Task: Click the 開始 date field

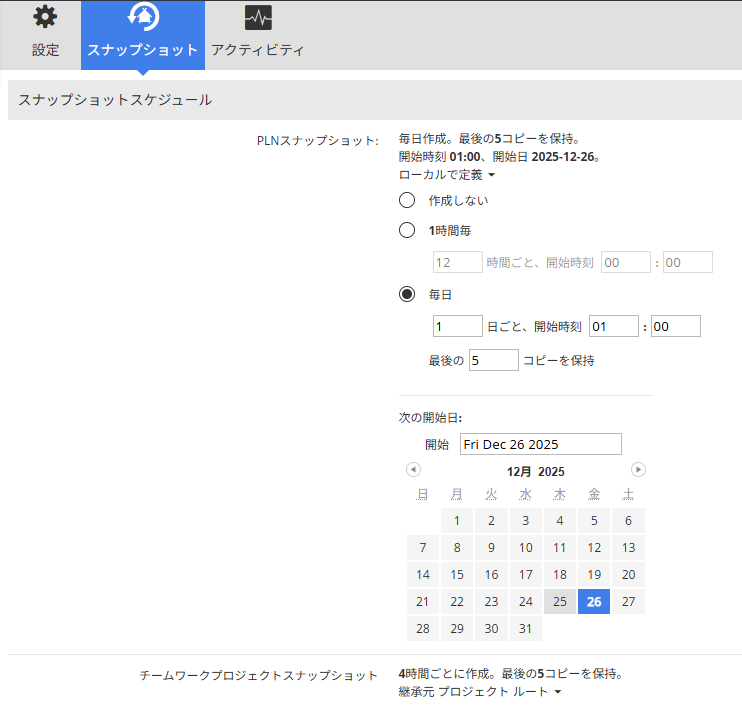Action: [541, 444]
